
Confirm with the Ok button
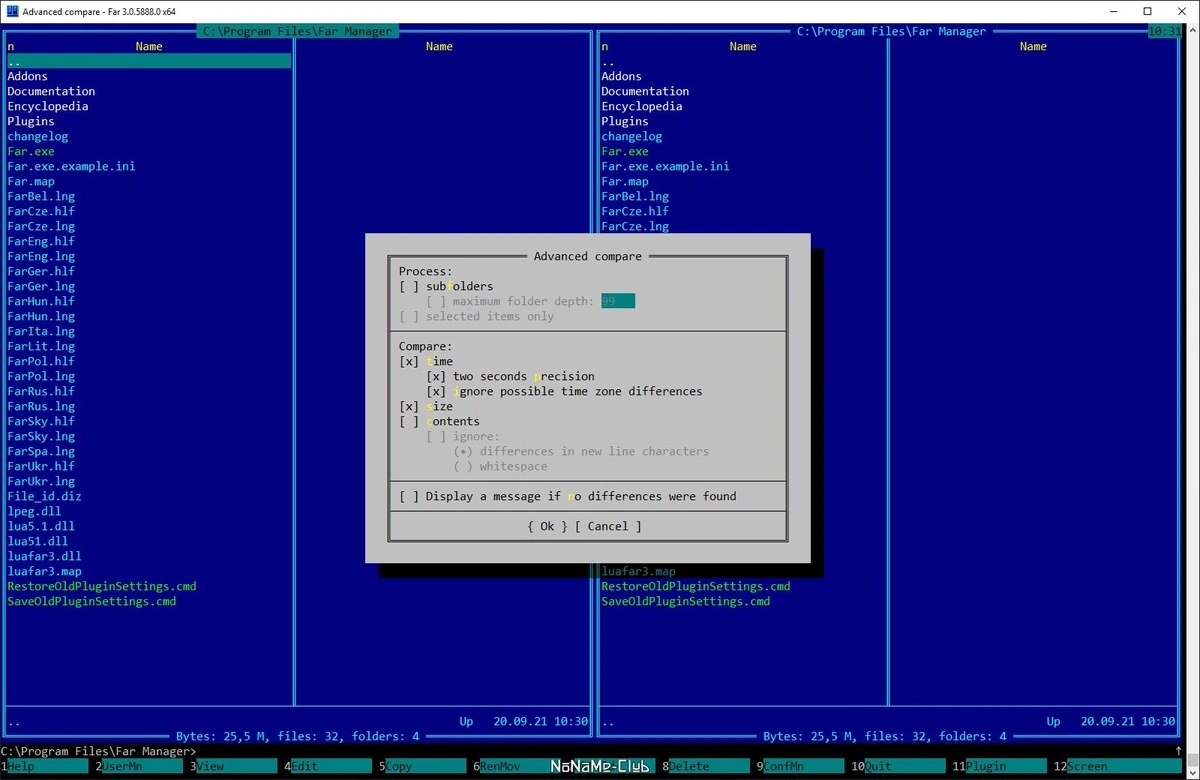547,526
